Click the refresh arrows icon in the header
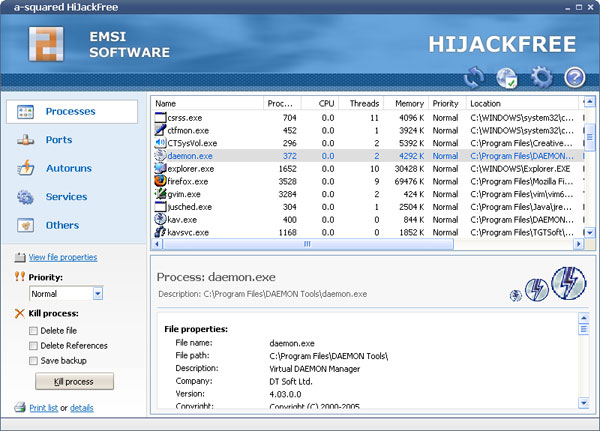 point(474,77)
